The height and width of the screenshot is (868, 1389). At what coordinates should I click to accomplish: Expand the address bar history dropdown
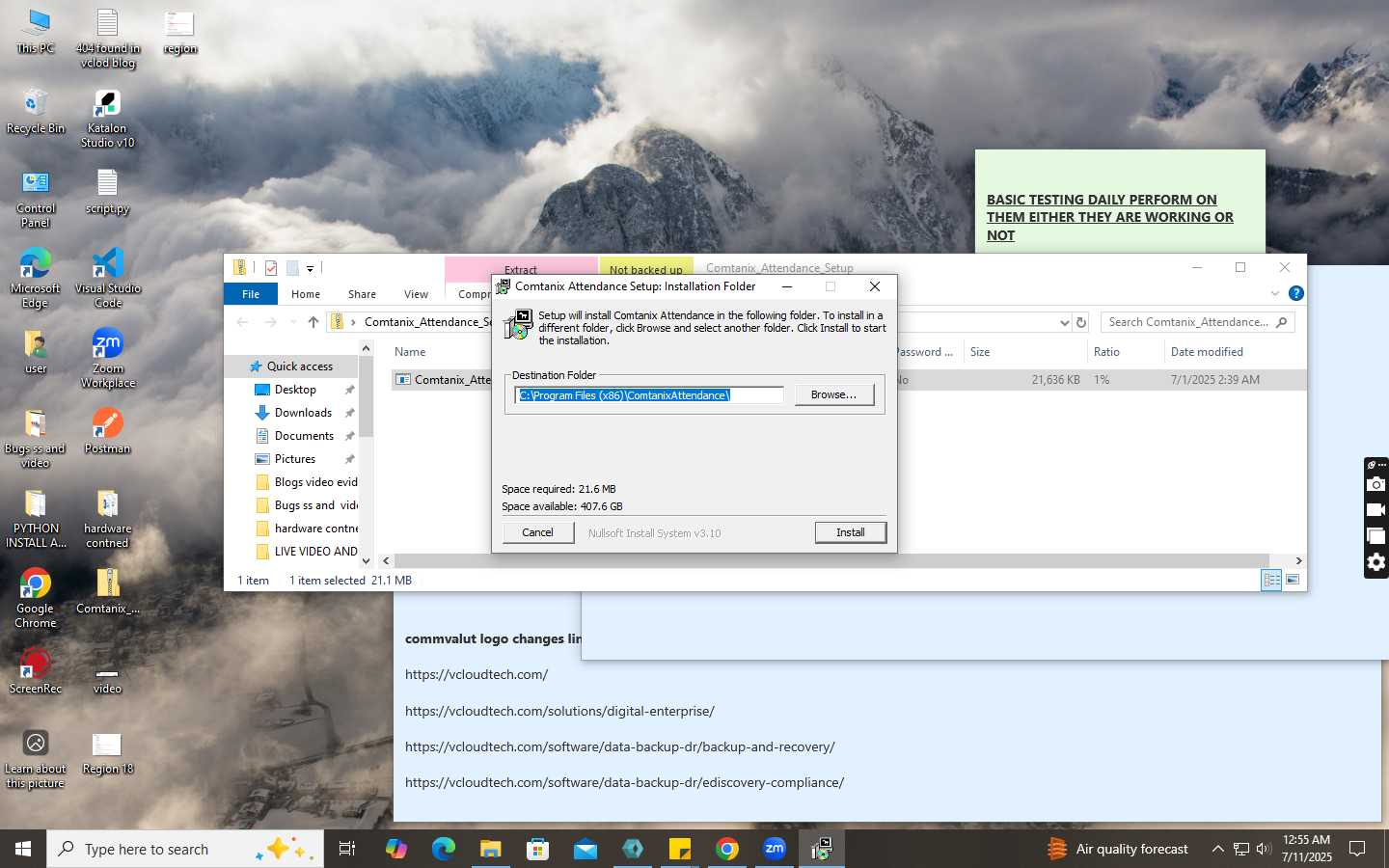1064,322
